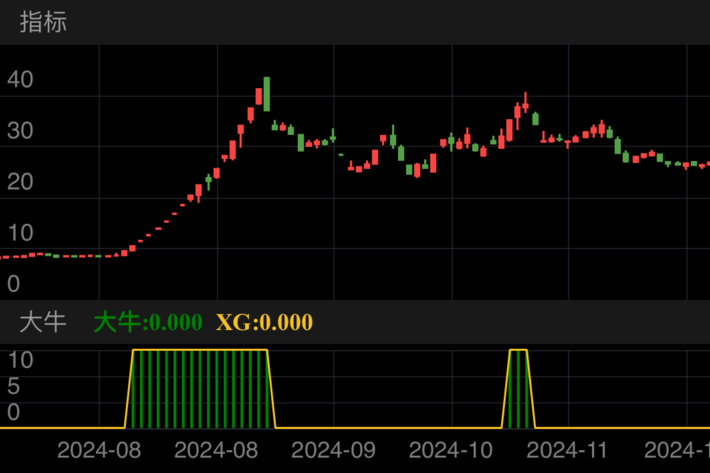This screenshot has height=473, width=710.
Task: Click the 30 price axis label
Action: 20,131
